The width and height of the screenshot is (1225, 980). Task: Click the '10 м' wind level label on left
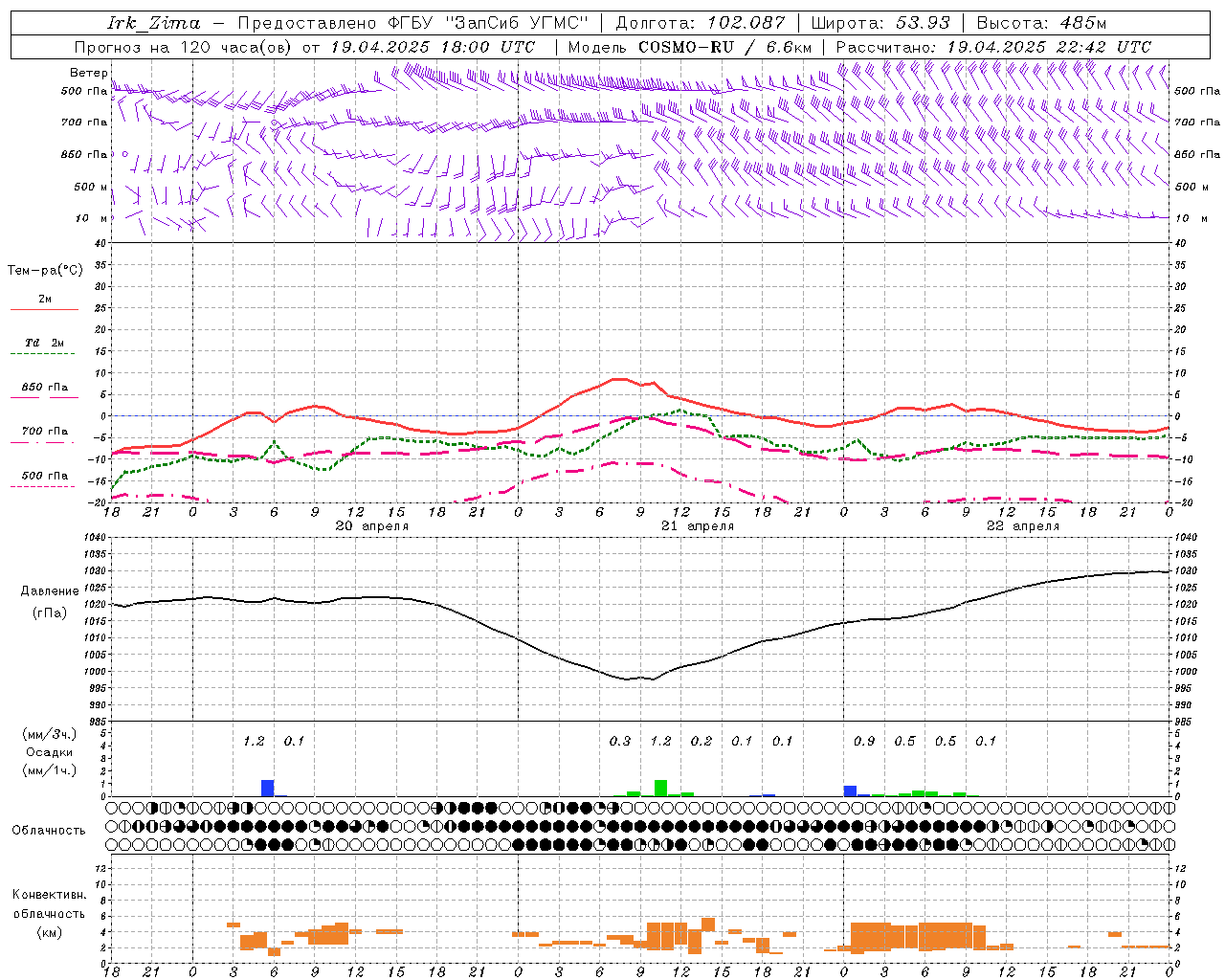point(92,218)
